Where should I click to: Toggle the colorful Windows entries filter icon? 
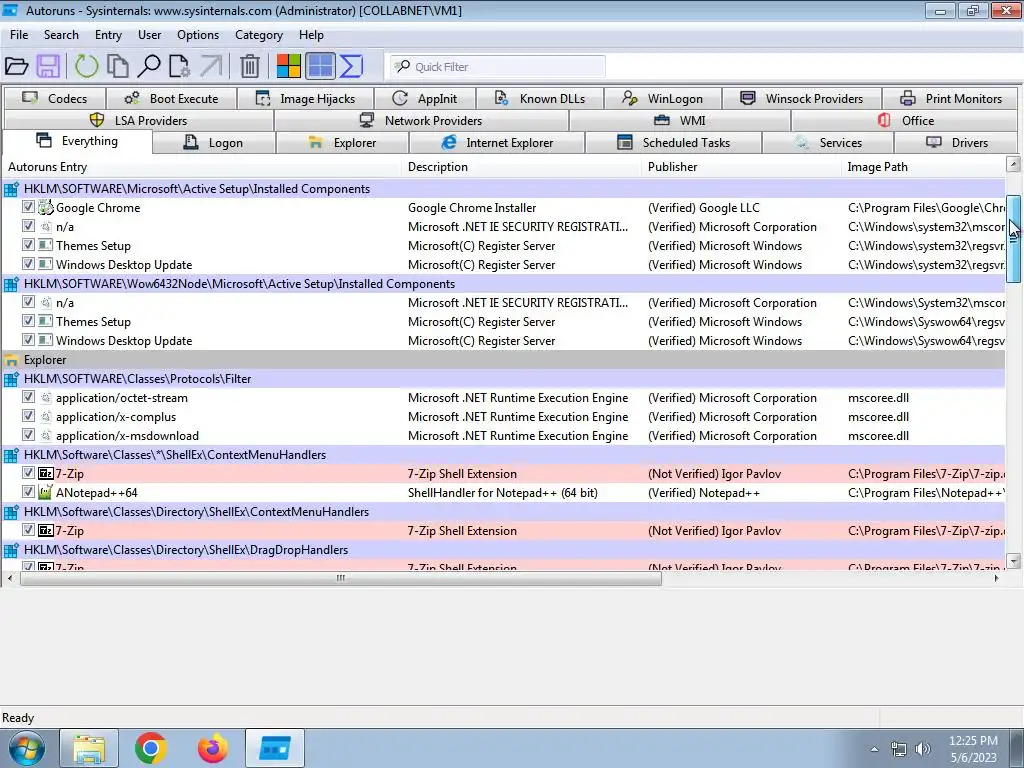pos(289,66)
